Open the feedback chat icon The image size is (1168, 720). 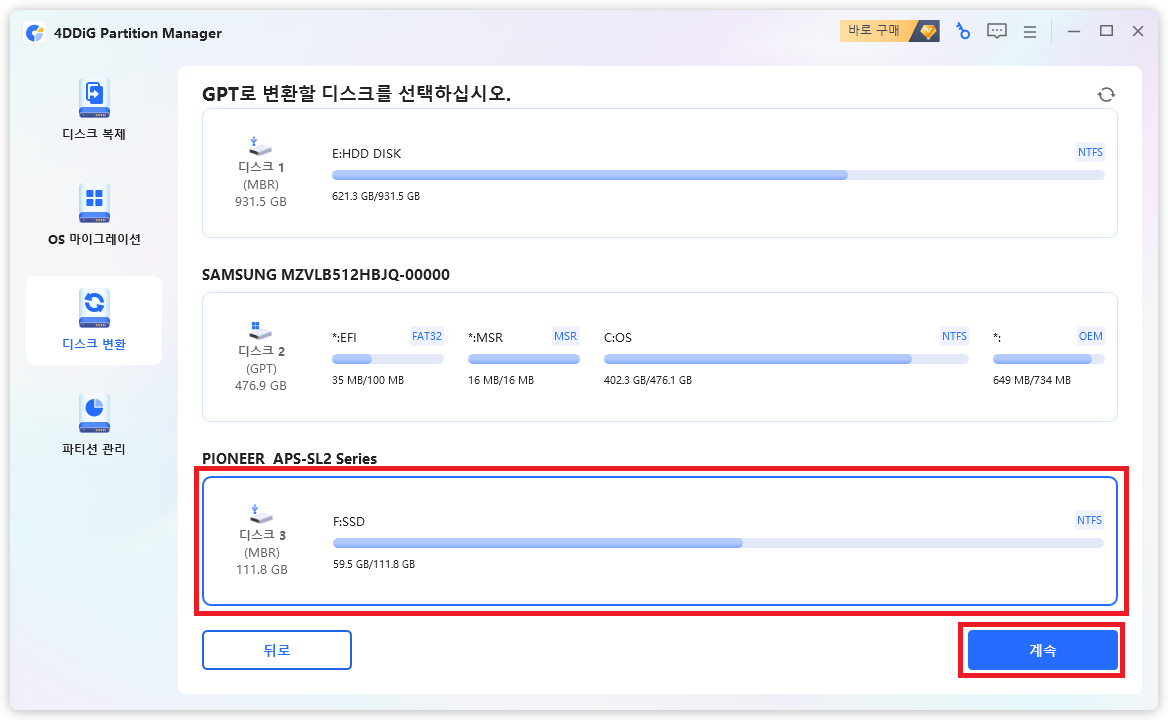pos(997,31)
